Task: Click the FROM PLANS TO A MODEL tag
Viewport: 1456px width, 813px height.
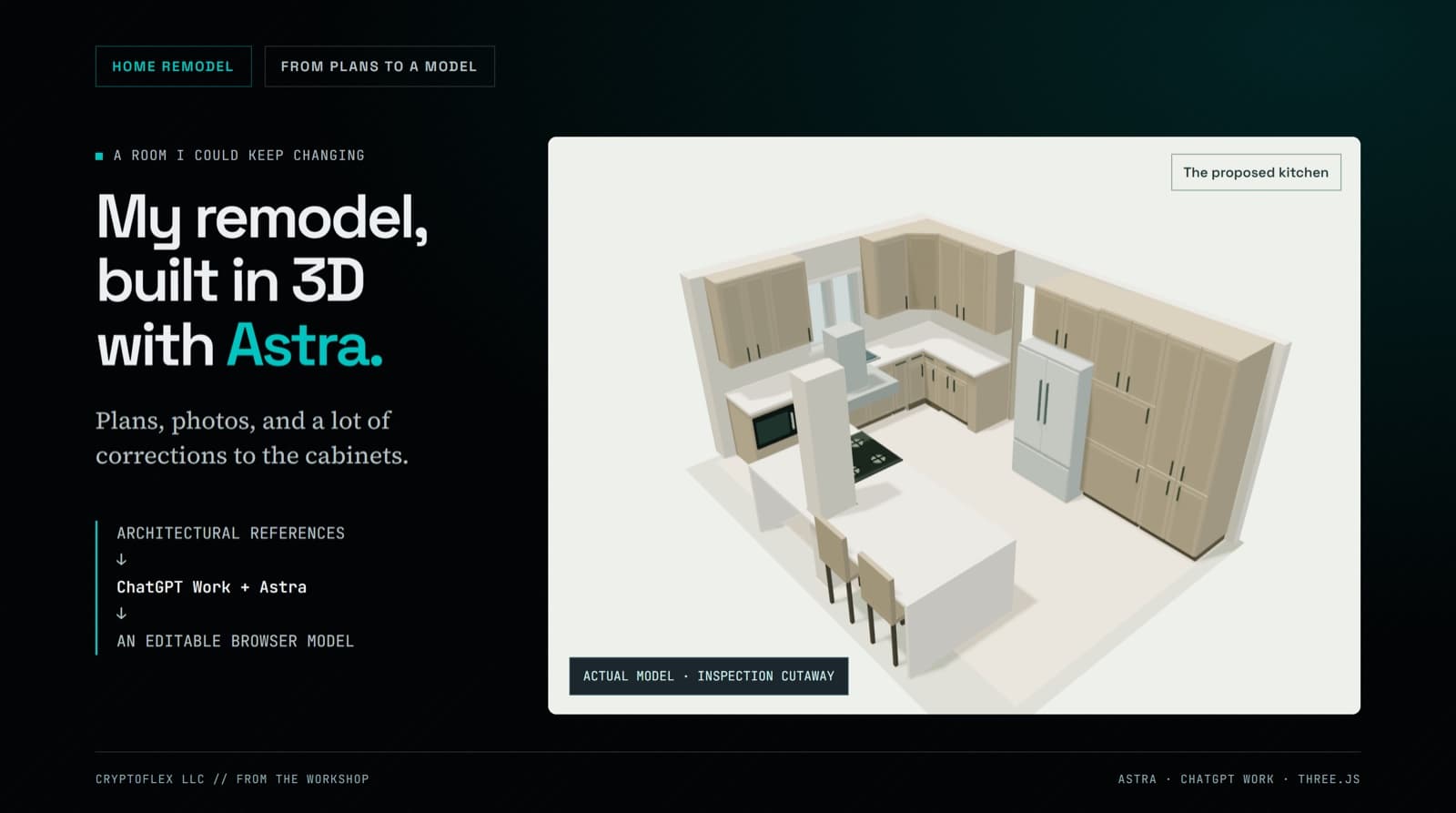Action: pos(379,66)
